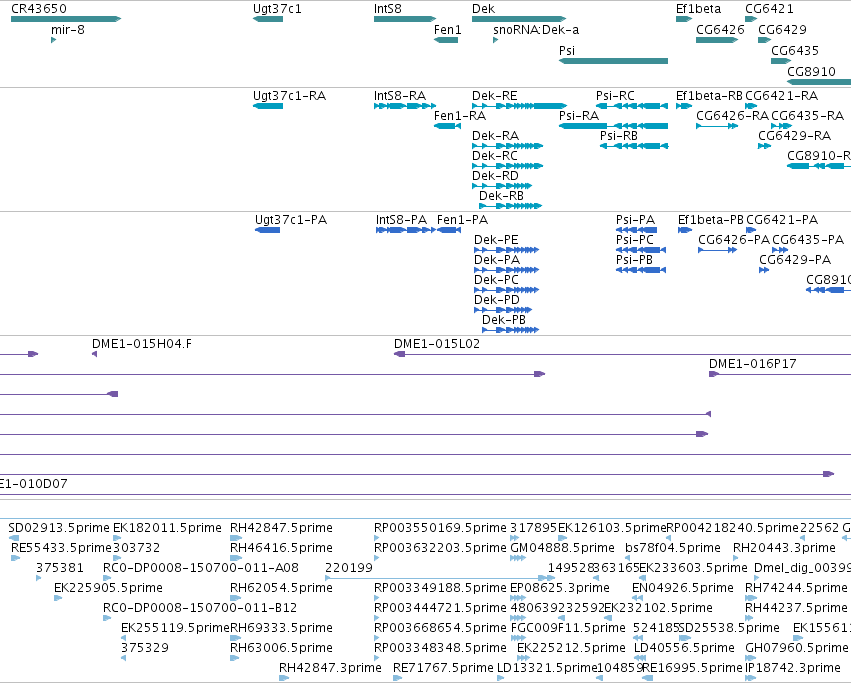851x683 pixels.
Task: Click the Dek-PB protein label
Action: [504, 320]
